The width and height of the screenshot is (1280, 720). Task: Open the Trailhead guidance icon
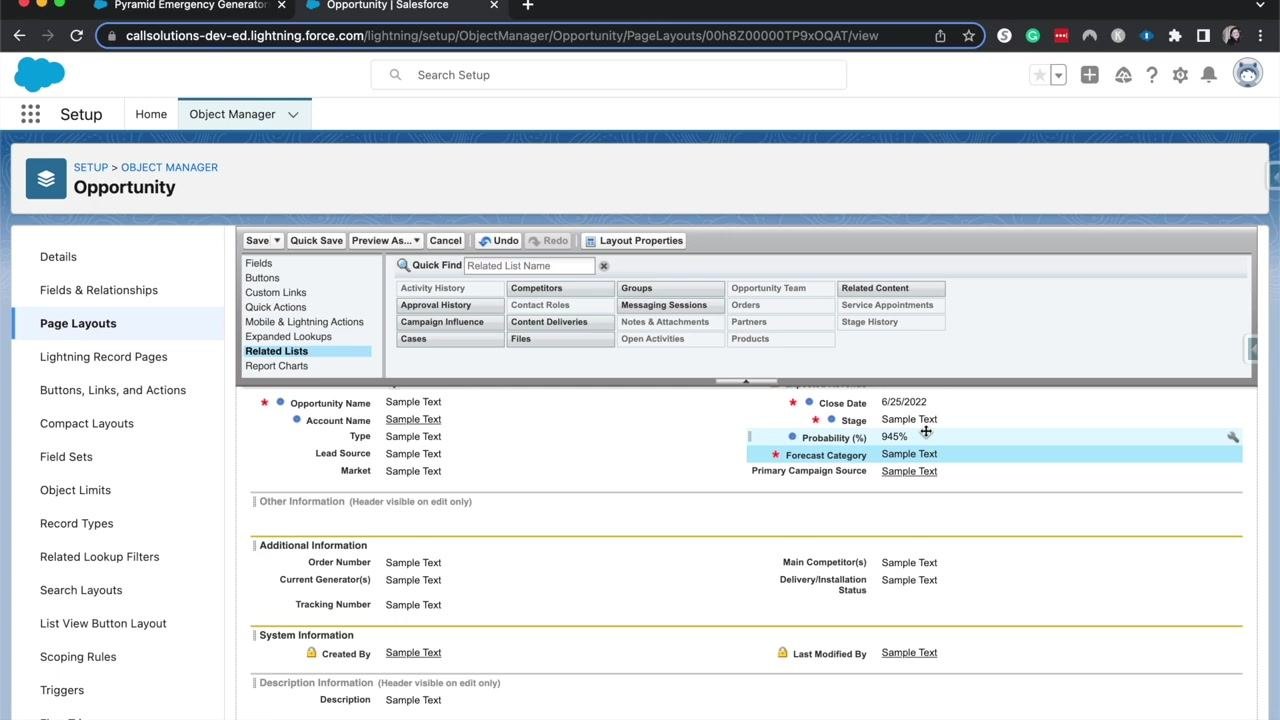[x=1123, y=75]
